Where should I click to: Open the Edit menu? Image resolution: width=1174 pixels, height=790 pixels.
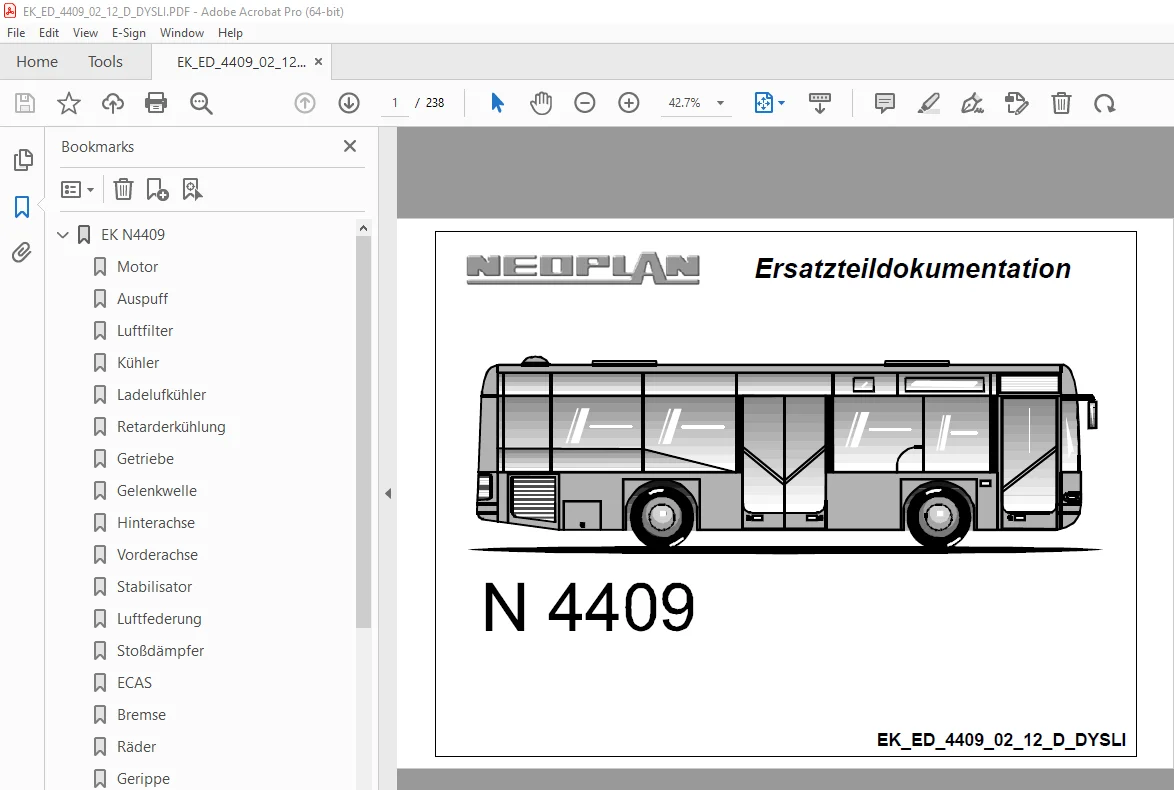49,33
